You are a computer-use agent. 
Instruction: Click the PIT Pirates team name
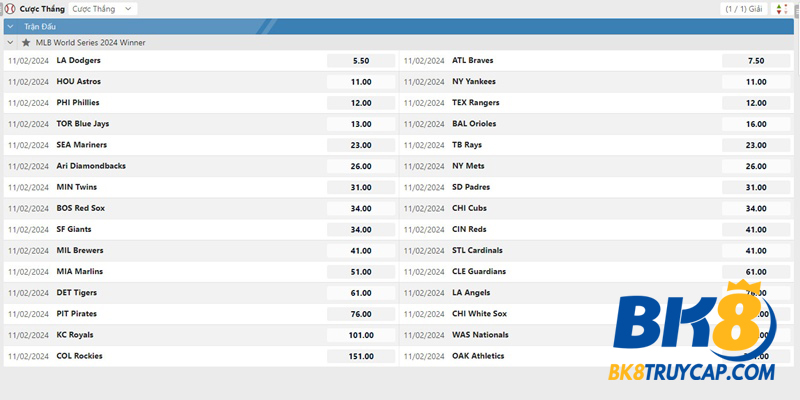77,314
